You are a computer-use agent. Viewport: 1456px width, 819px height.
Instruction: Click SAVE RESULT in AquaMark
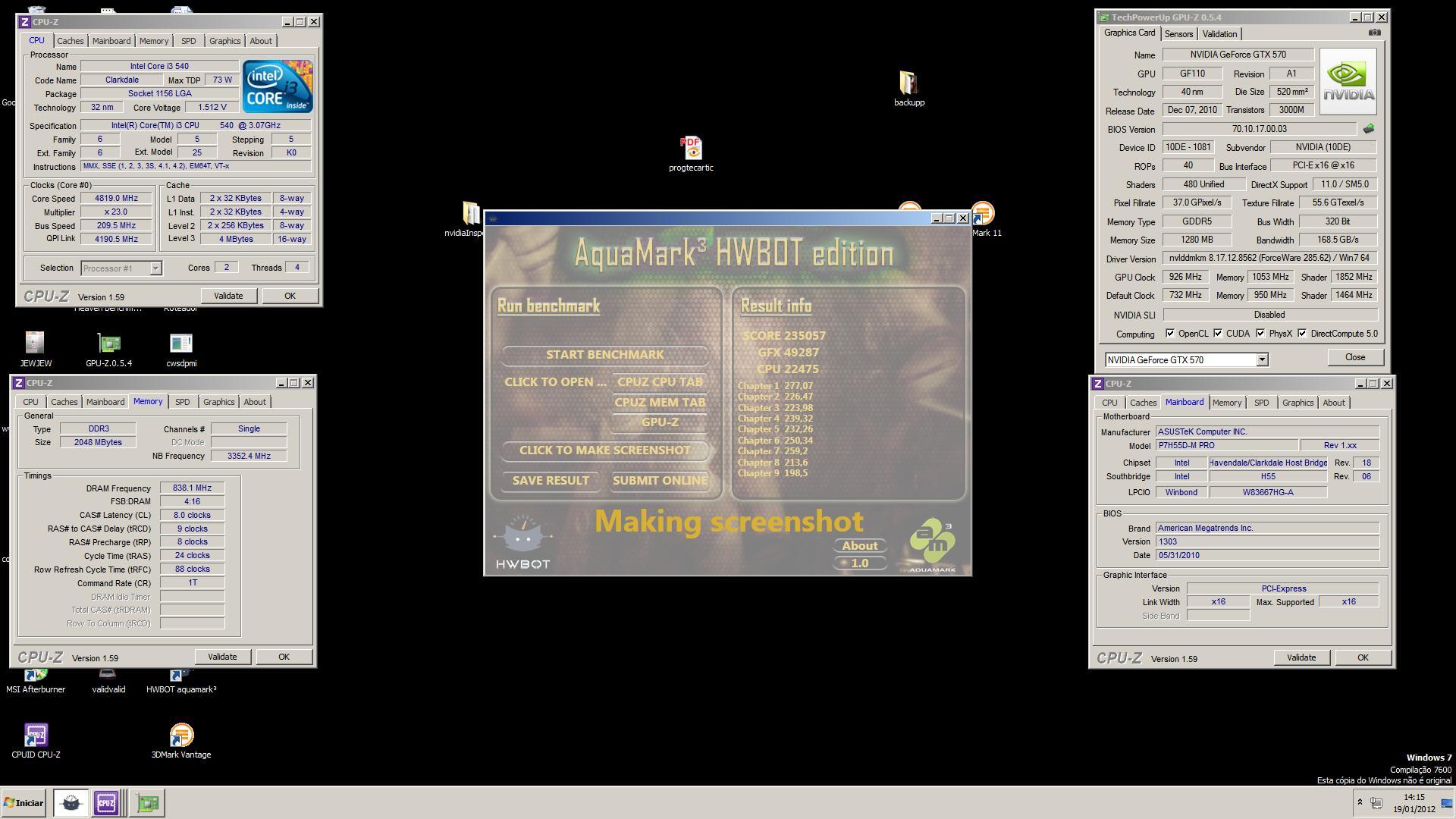point(551,481)
